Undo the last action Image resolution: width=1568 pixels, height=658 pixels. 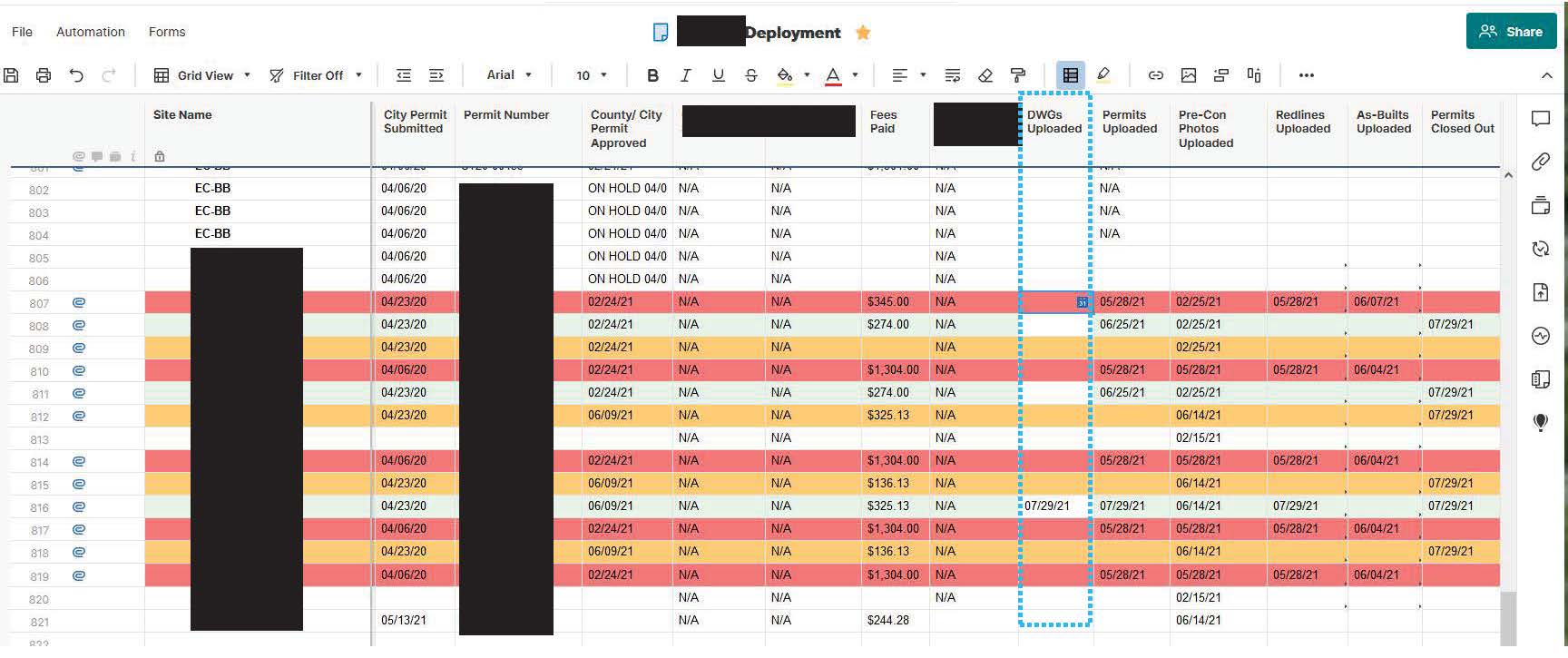(x=76, y=75)
